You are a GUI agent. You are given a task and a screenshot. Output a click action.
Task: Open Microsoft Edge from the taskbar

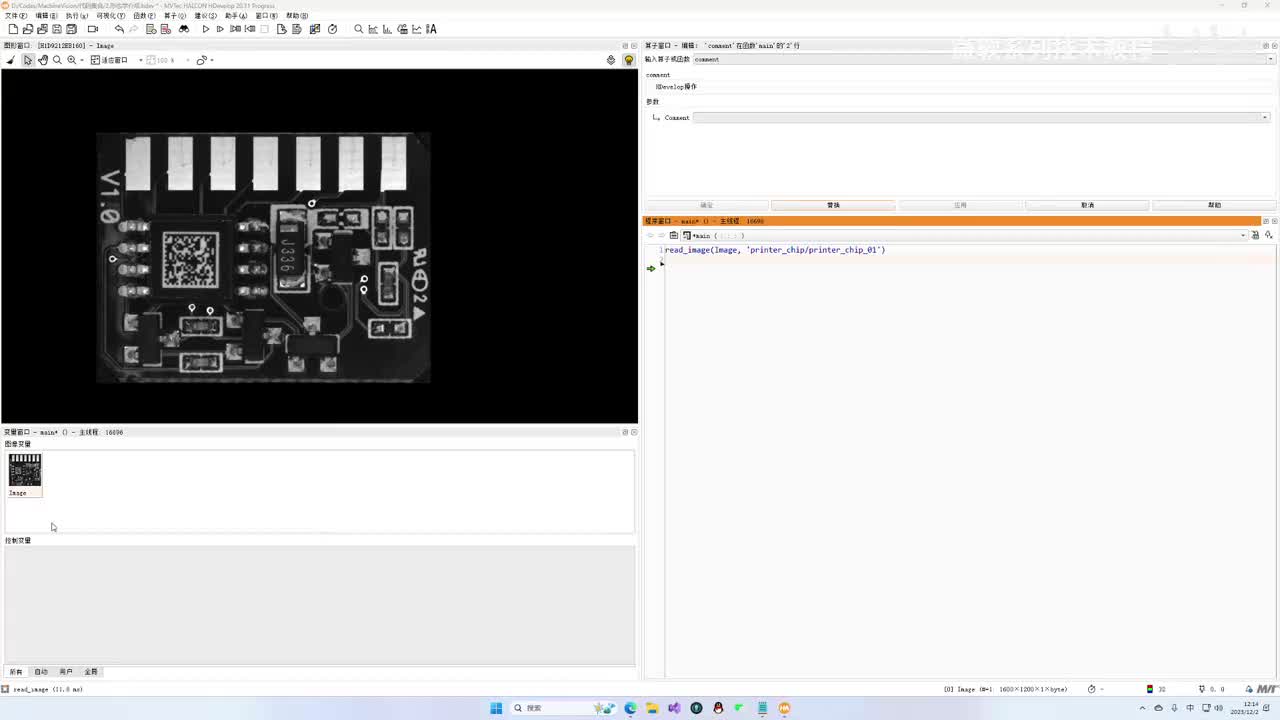tap(630, 708)
